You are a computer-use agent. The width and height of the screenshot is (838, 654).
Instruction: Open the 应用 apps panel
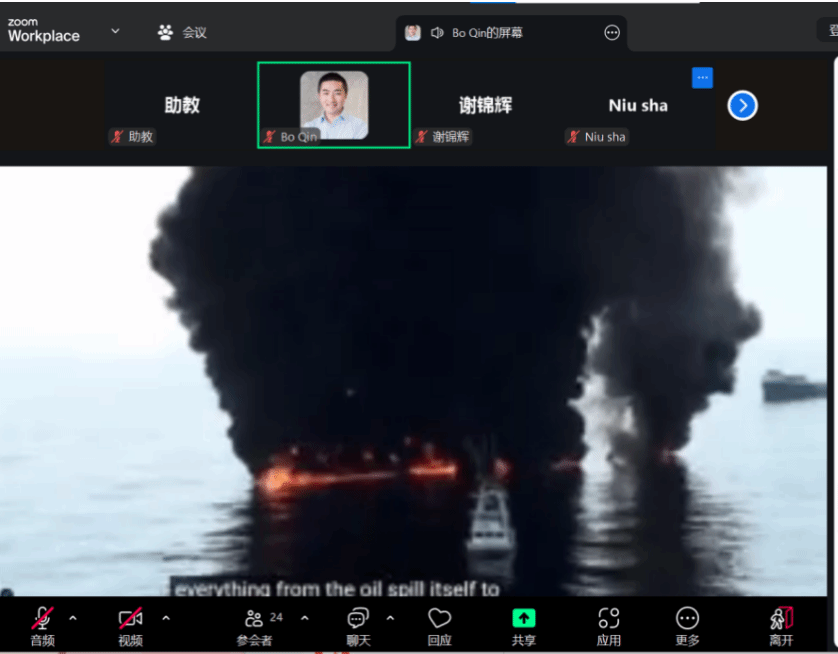click(608, 625)
